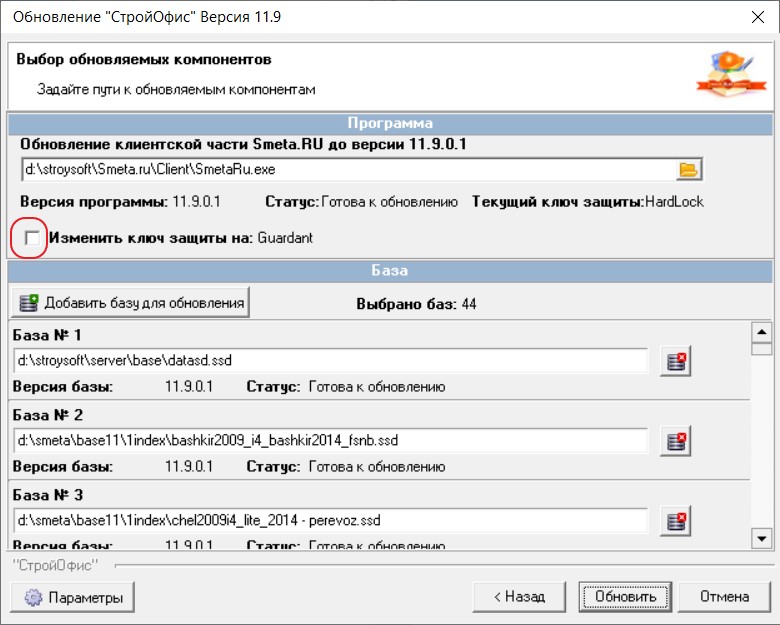Click База № 3 path field chel2009i4_lite
780x625 pixels.
click(x=331, y=521)
